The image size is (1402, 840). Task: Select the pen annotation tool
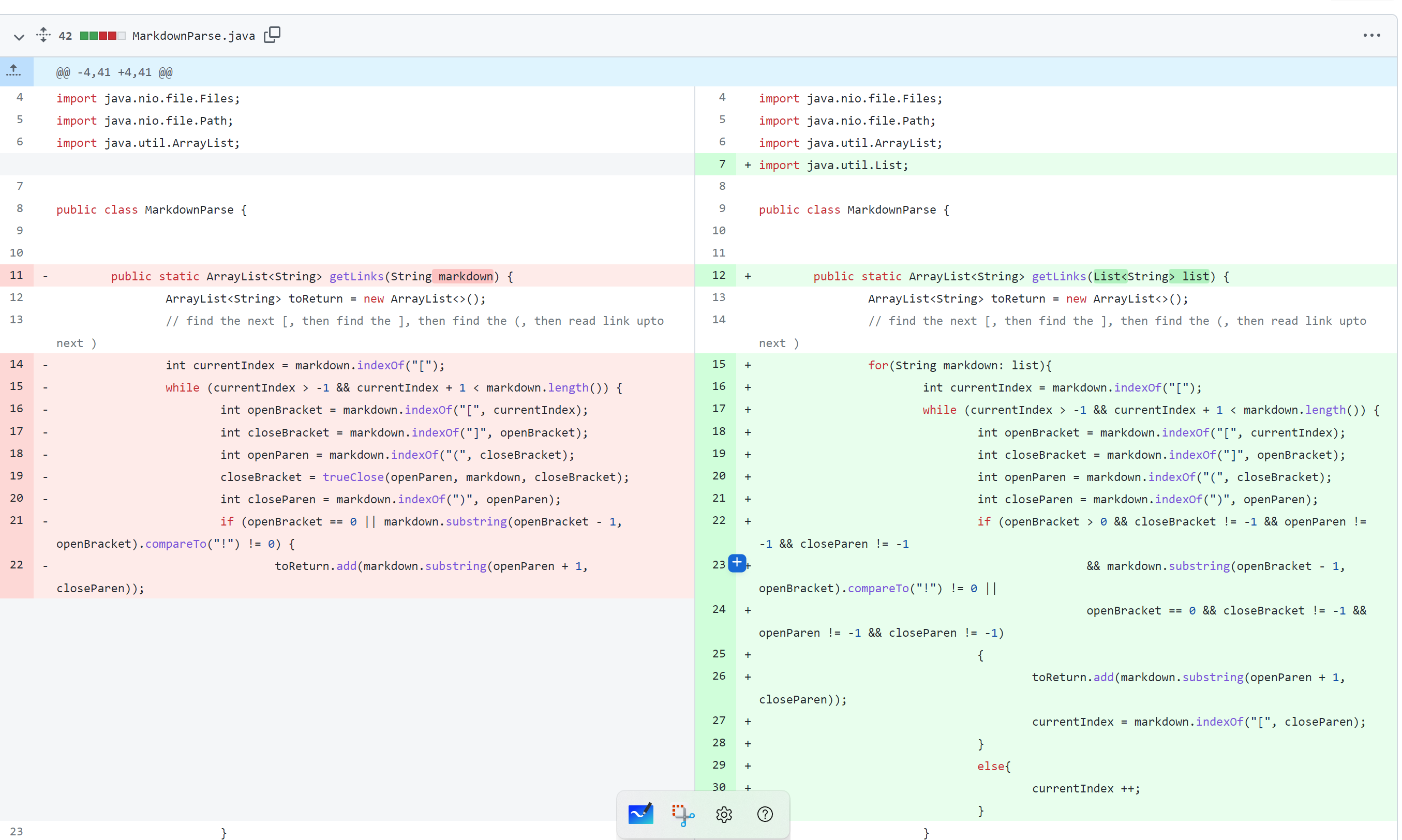click(640, 814)
